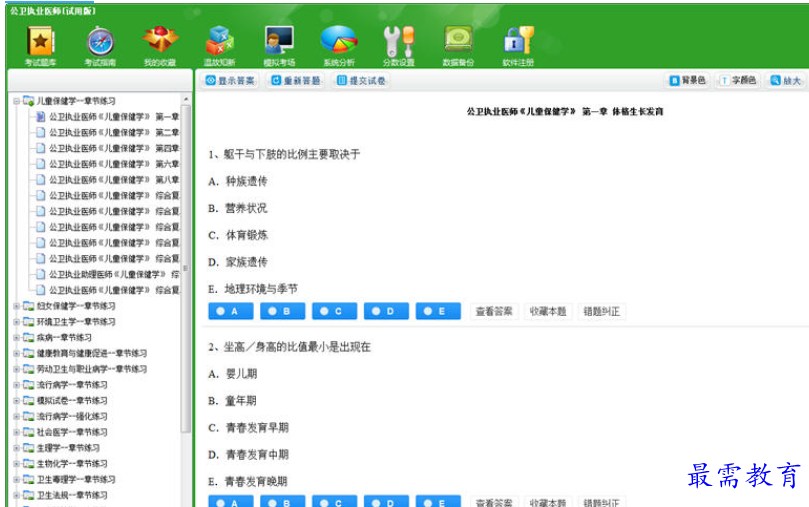Expand the 疾病--章节练习 node

(16, 338)
